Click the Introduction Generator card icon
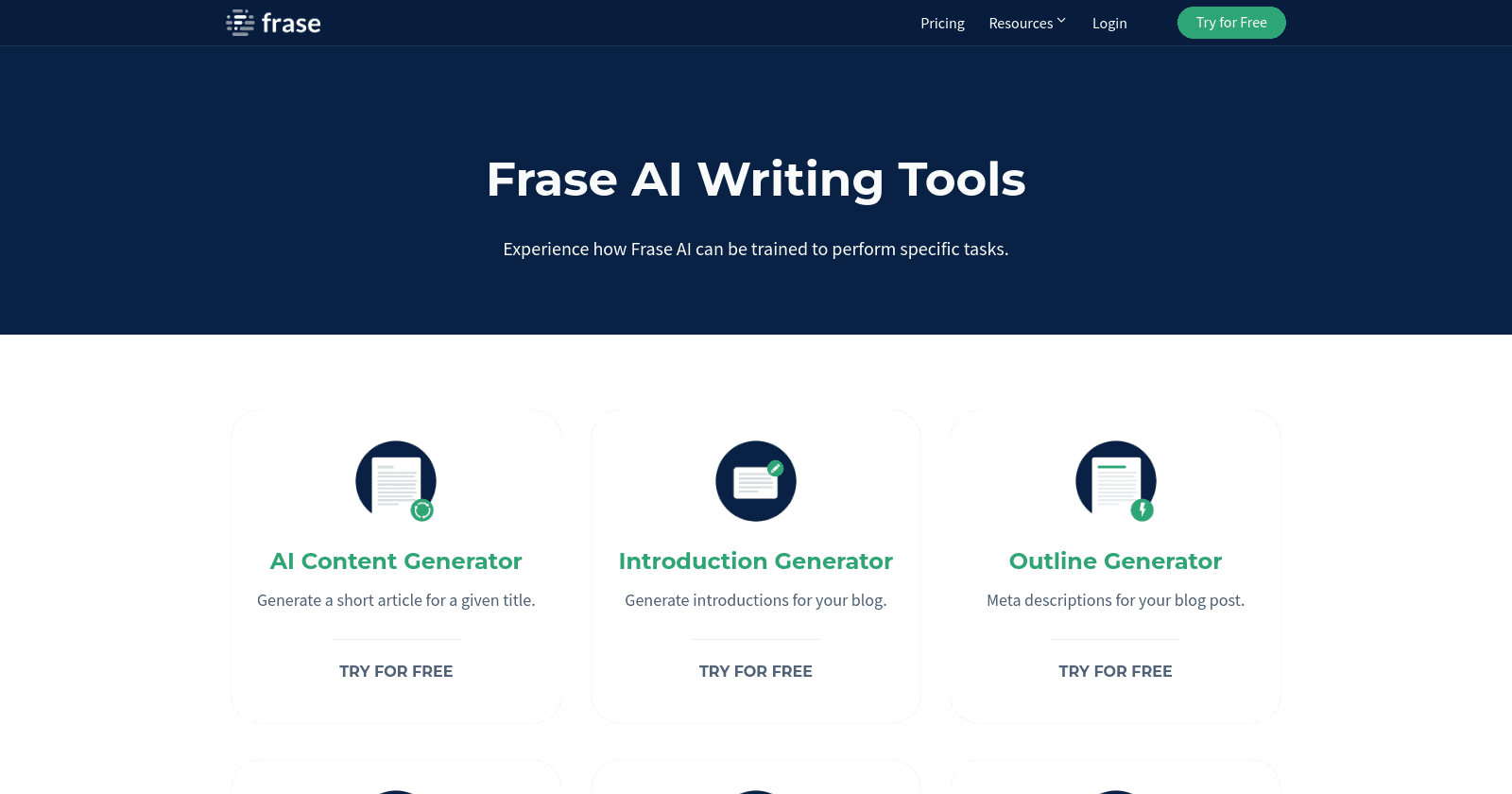Screen dimensions: 1512x794 tap(756, 481)
